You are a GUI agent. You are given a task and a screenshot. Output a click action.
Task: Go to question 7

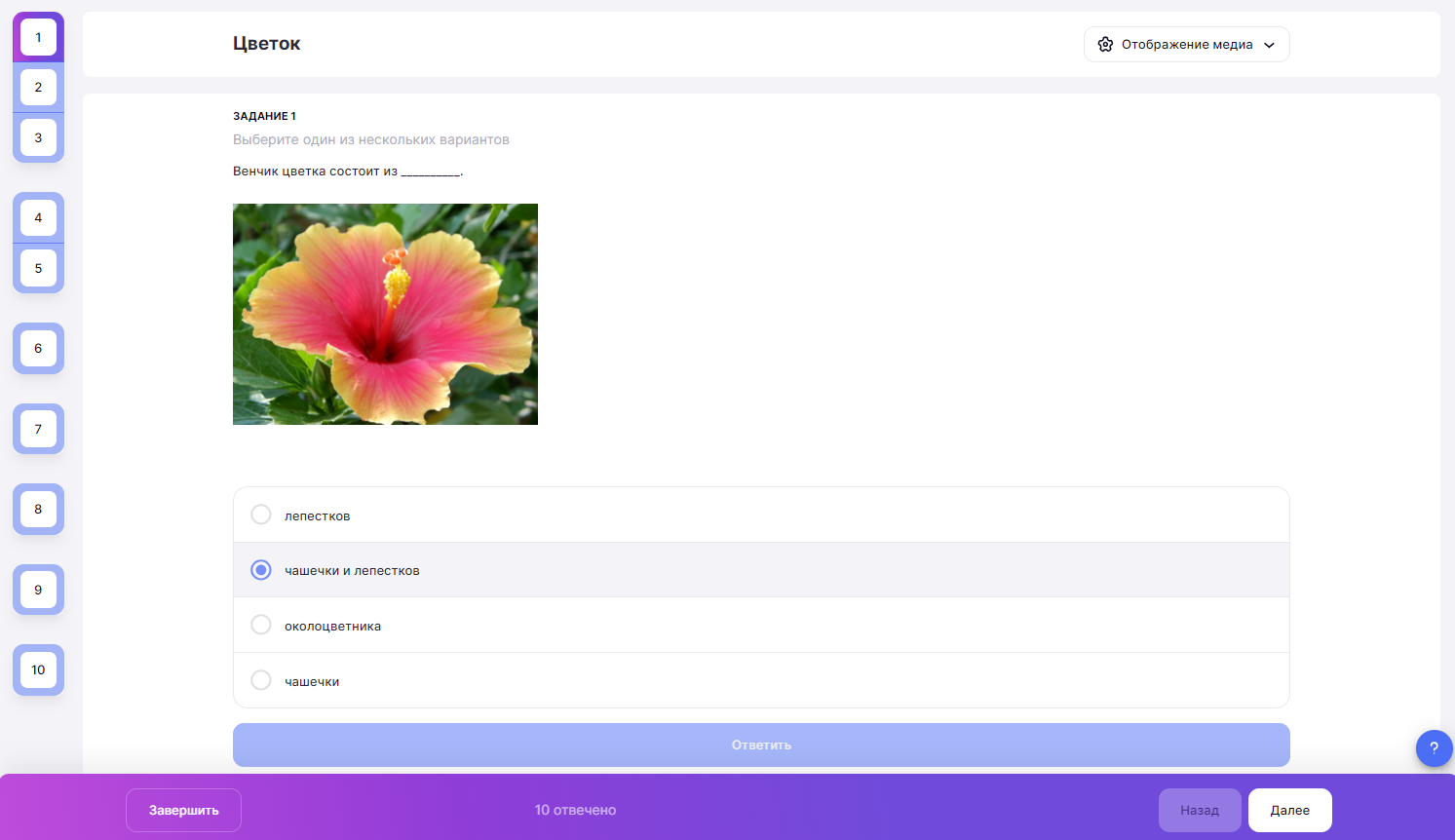click(x=38, y=429)
